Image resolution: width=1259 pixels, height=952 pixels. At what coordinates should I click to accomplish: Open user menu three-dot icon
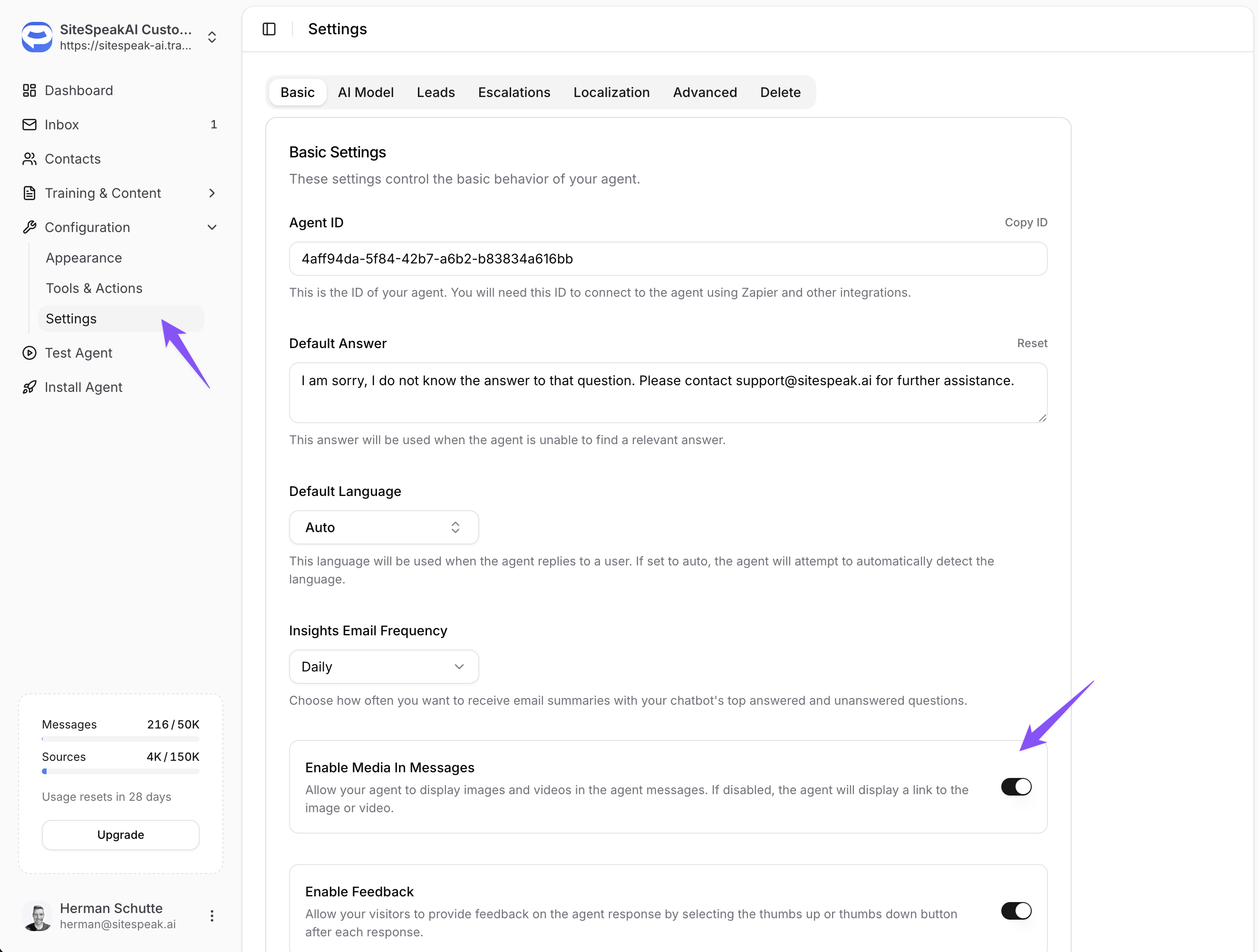click(212, 915)
